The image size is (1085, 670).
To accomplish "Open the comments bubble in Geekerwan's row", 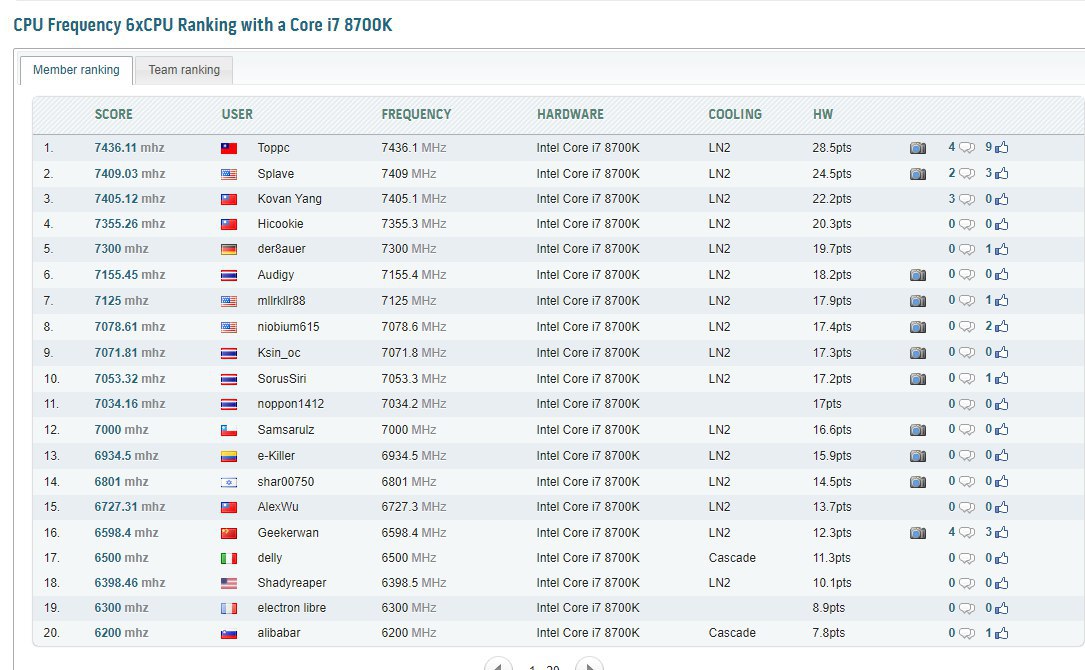I will [967, 533].
